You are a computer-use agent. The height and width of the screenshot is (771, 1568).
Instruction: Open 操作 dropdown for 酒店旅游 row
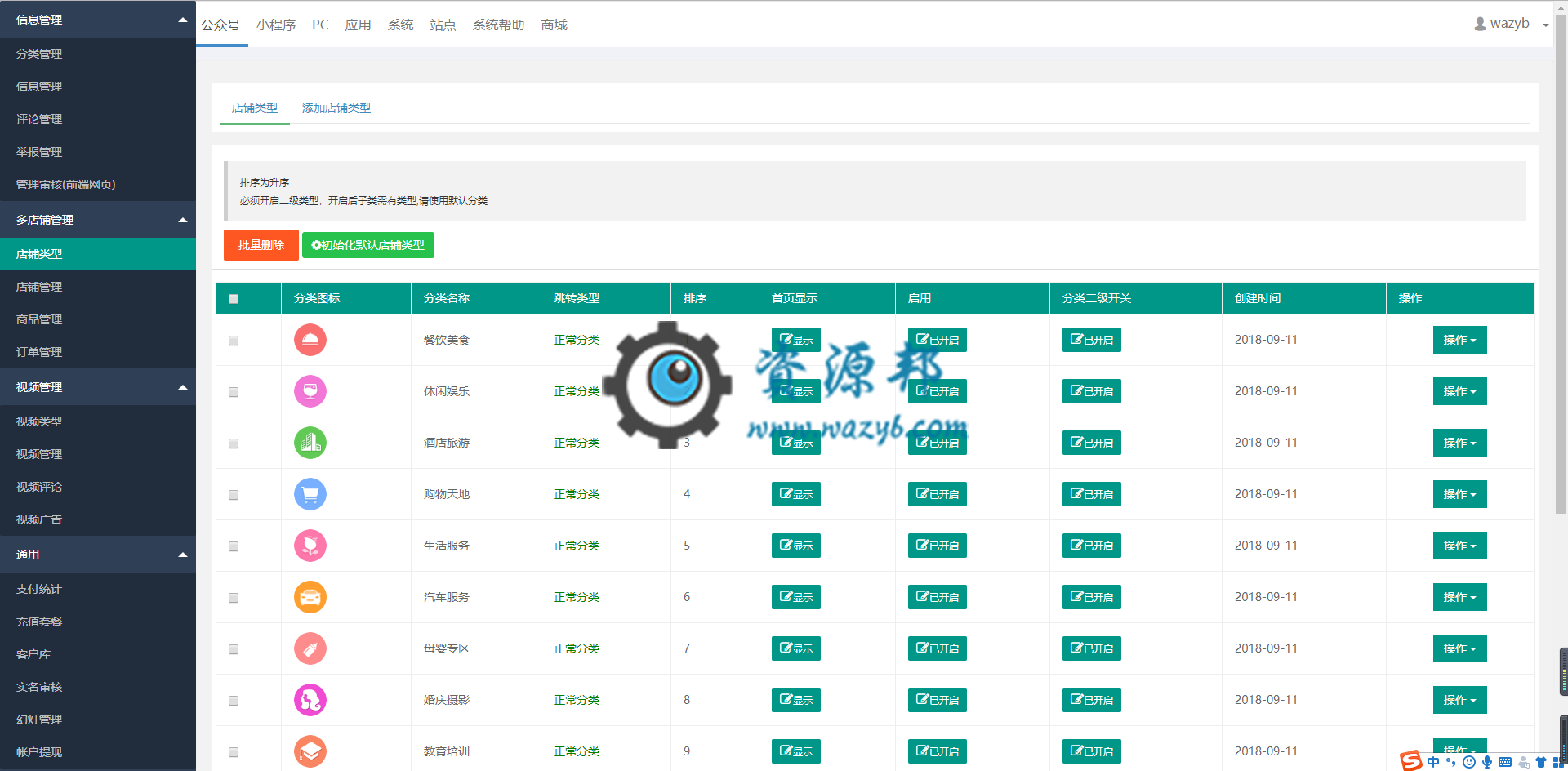(x=1460, y=443)
